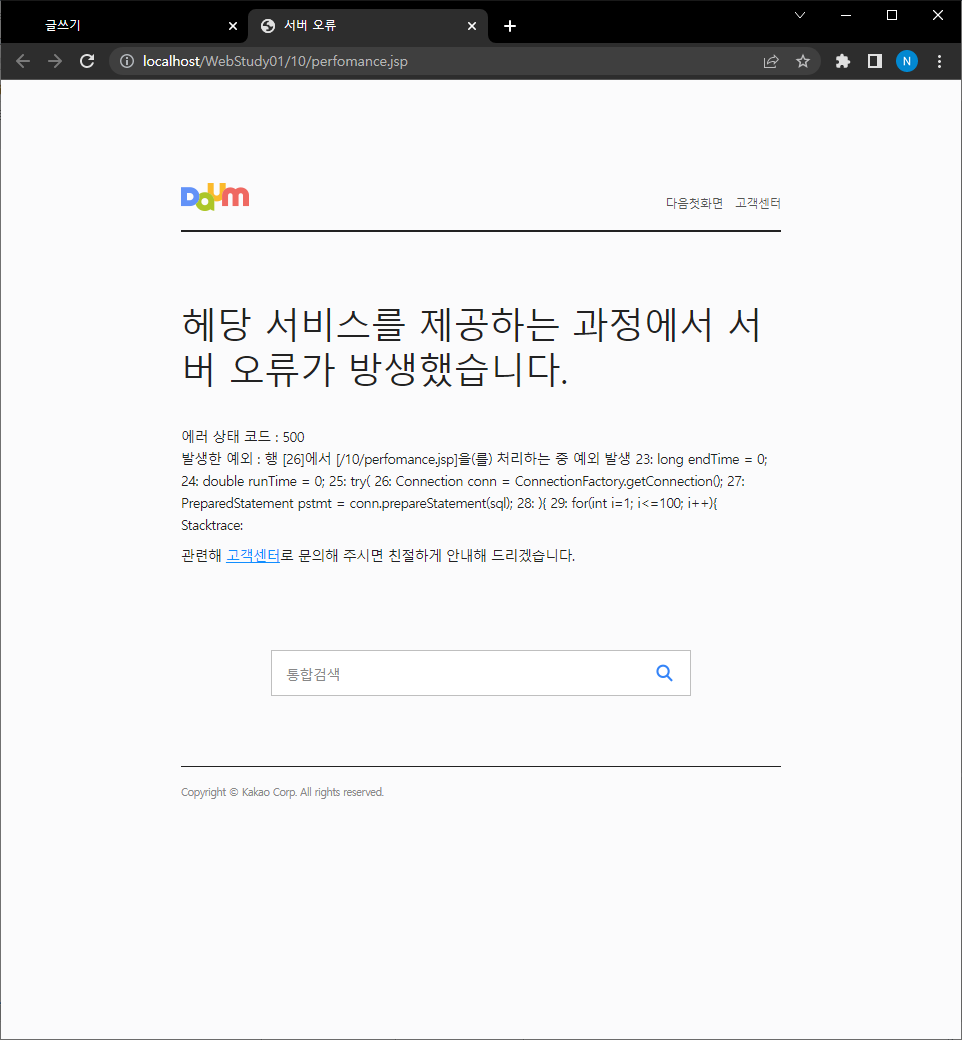Viewport: 962px width, 1040px height.
Task: Open a new tab with plus button
Action: 510,26
